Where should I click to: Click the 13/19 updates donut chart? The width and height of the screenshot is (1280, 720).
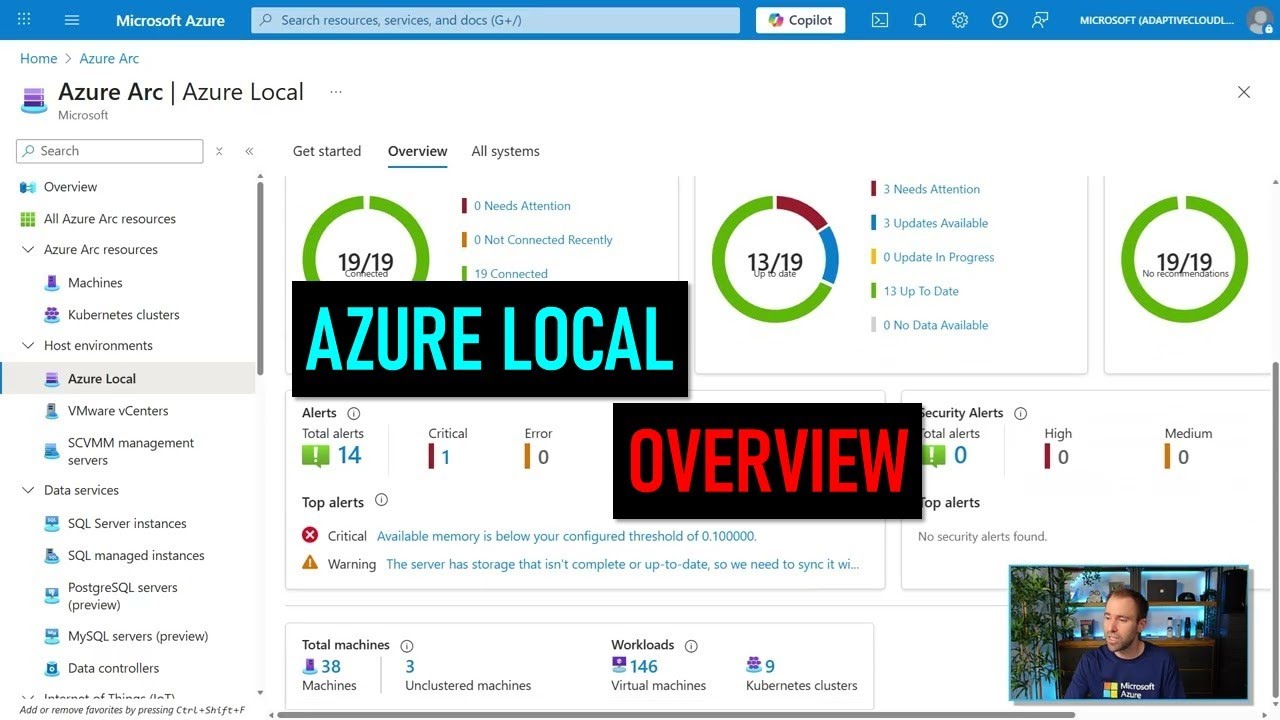coord(775,258)
